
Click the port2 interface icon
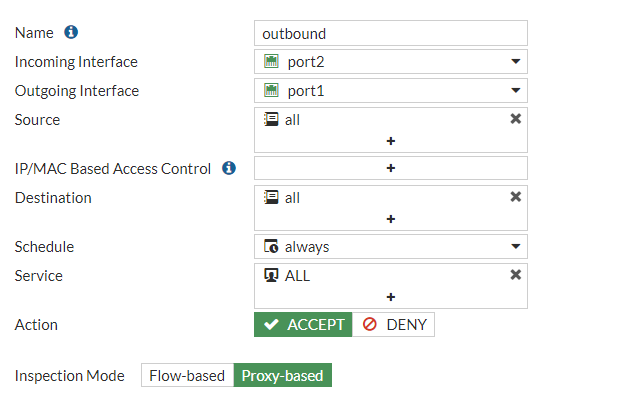pos(271,62)
